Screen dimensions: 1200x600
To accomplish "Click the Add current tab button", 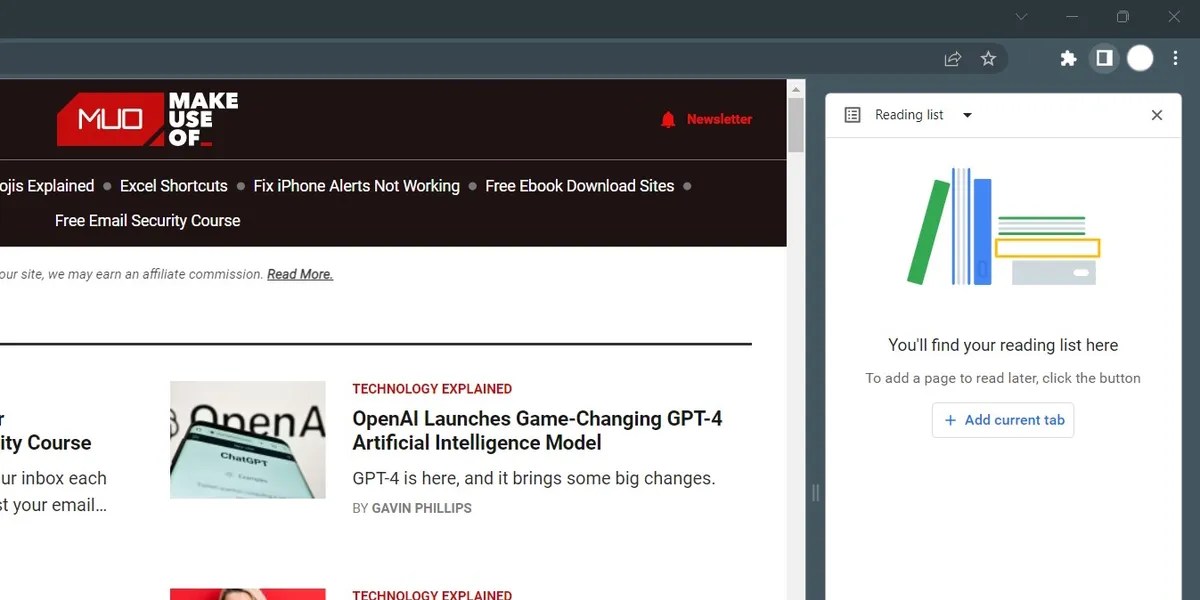I will [1002, 420].
